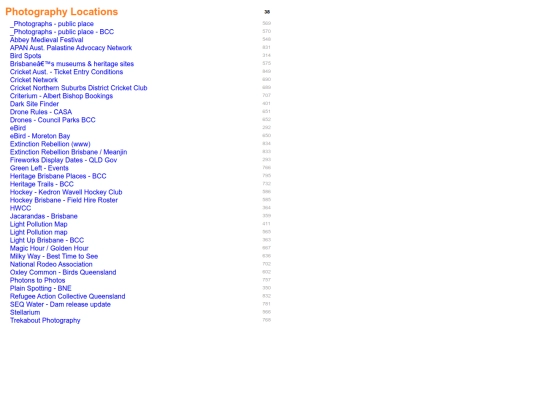Open Refugee Action Collective Queensland link
Screen dimensions: 540x405
[68, 297]
